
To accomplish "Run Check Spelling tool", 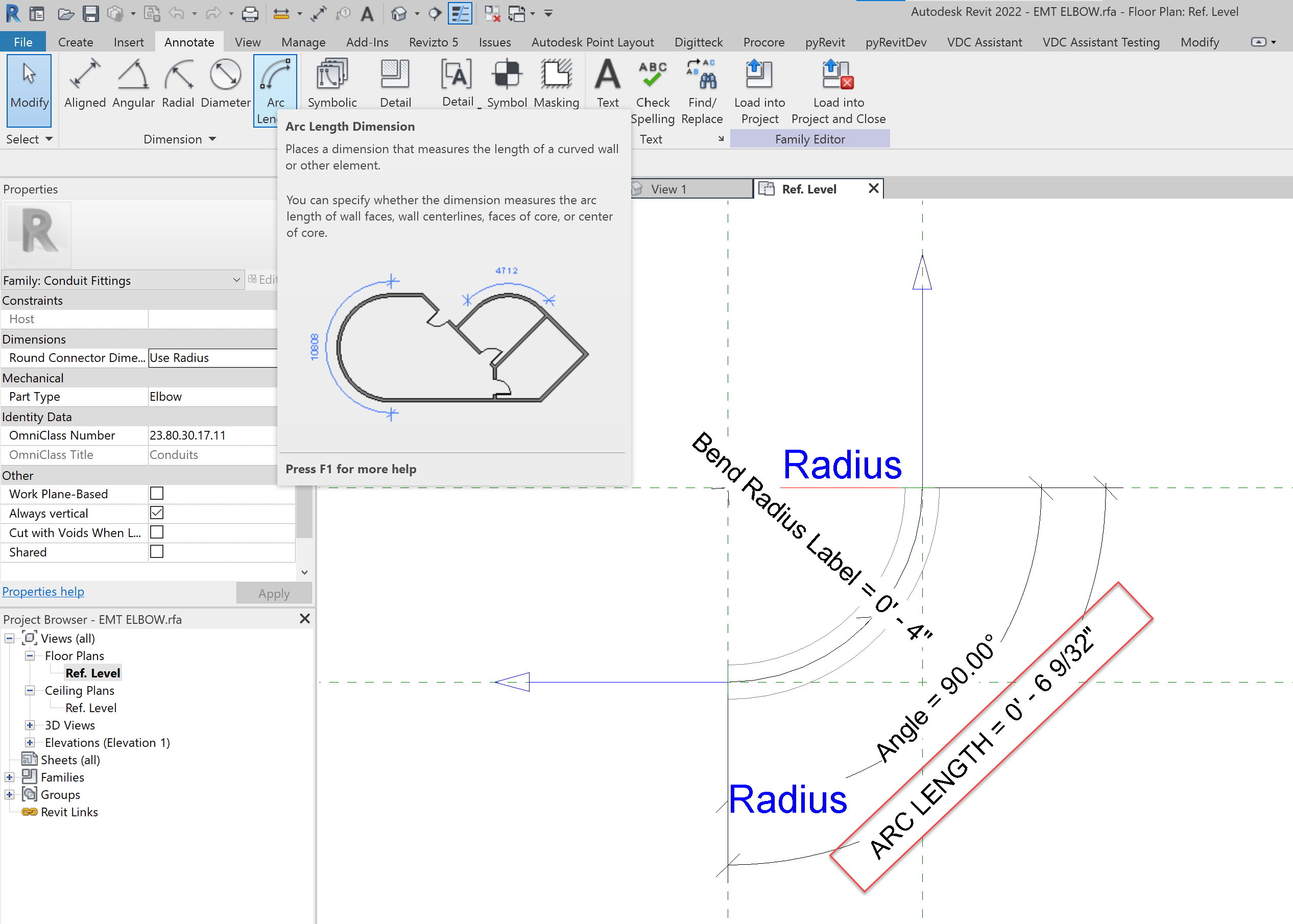I will click(652, 91).
